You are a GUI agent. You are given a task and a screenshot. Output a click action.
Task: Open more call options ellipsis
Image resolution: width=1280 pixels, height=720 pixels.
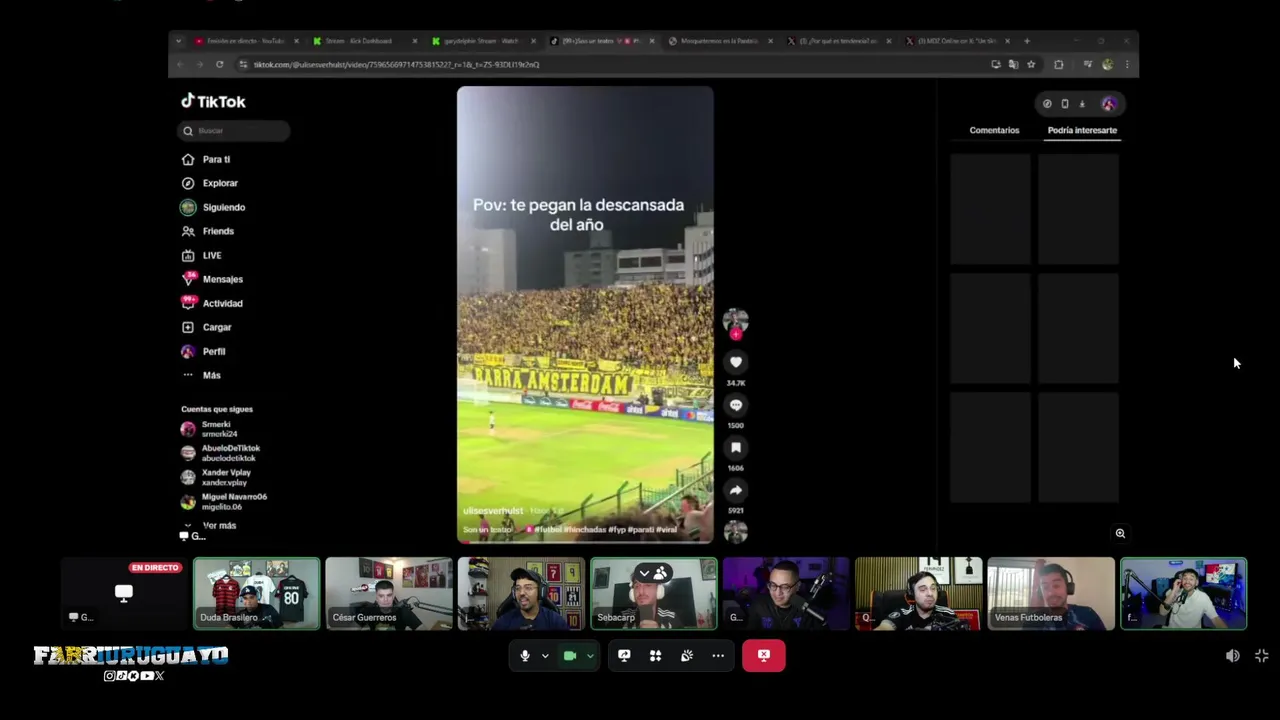pos(718,656)
